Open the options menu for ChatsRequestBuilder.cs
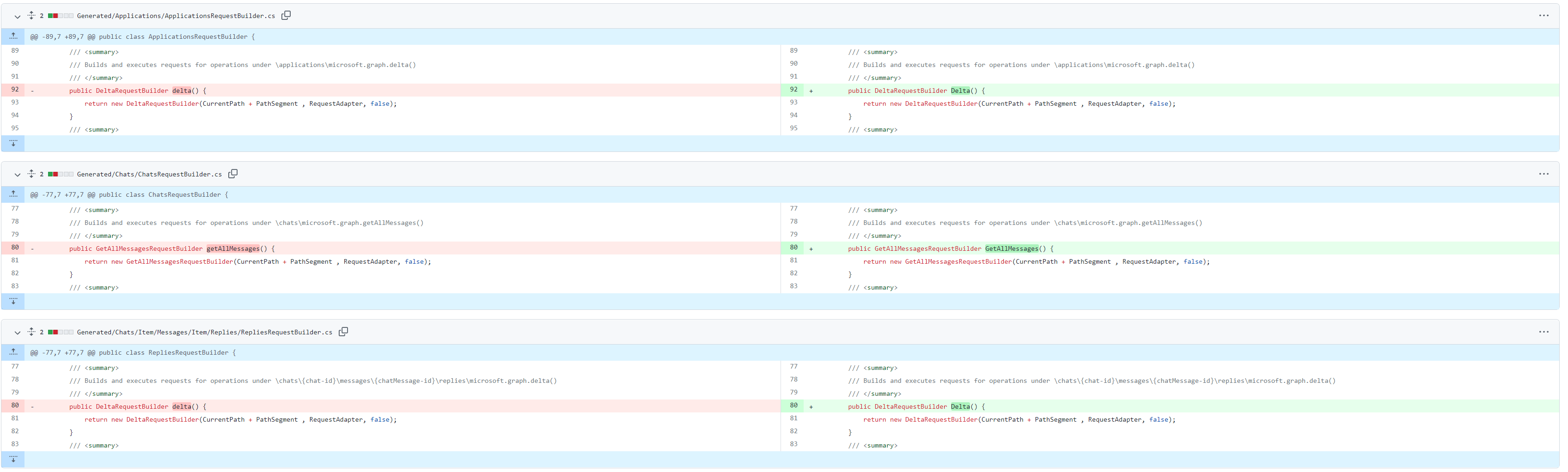1568x472 pixels. coord(1544,173)
